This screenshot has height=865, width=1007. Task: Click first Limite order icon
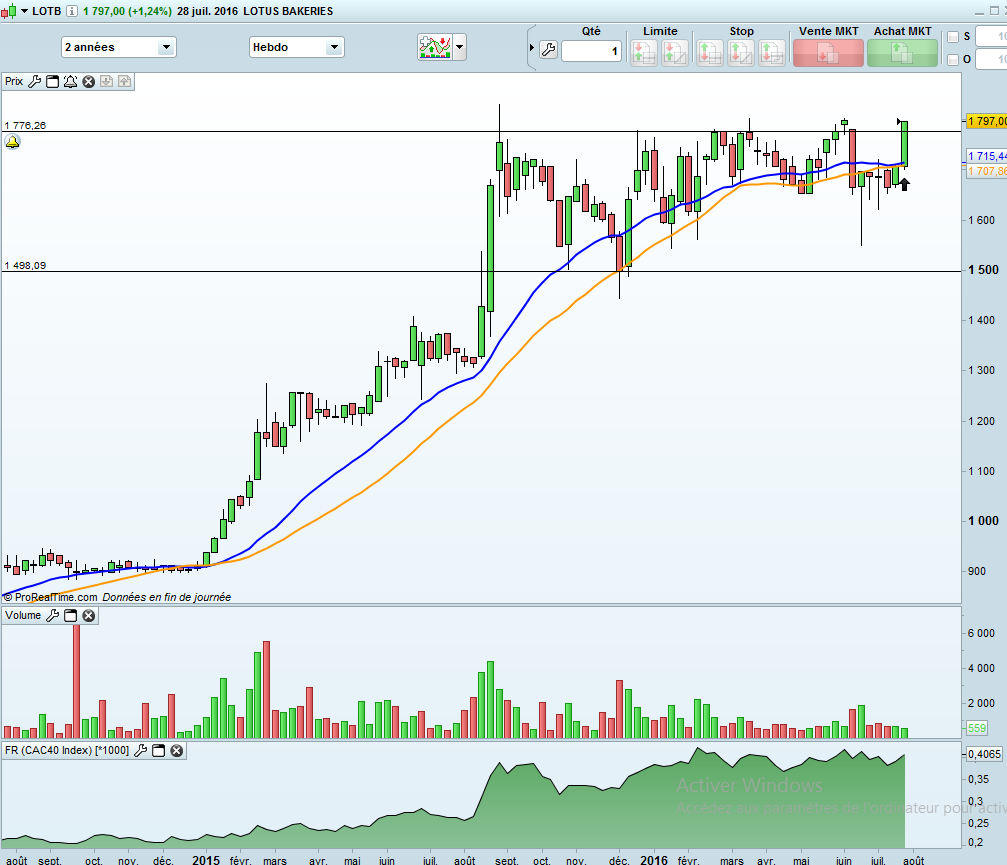coord(644,53)
